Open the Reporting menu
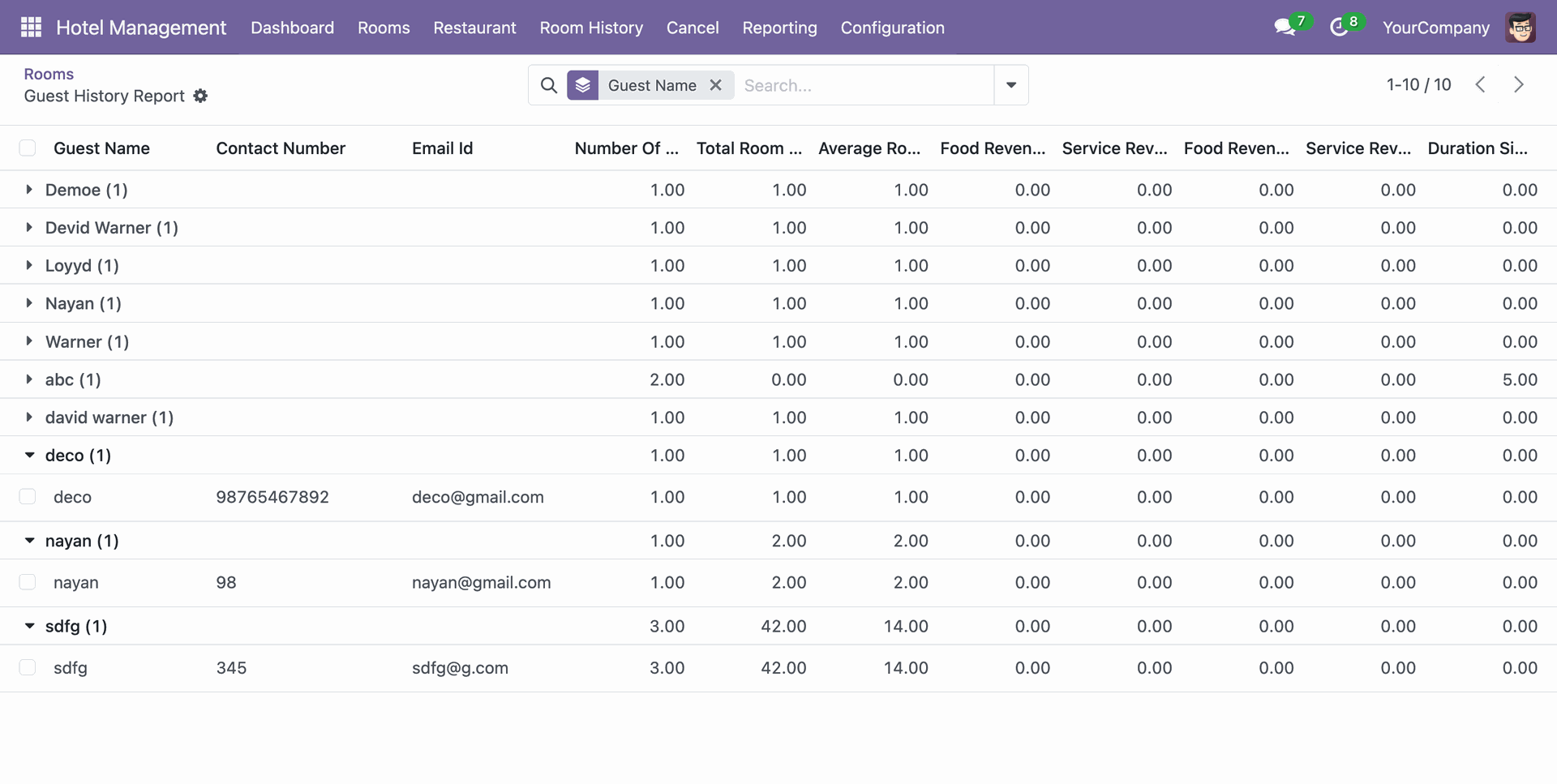1557x784 pixels. coord(779,28)
